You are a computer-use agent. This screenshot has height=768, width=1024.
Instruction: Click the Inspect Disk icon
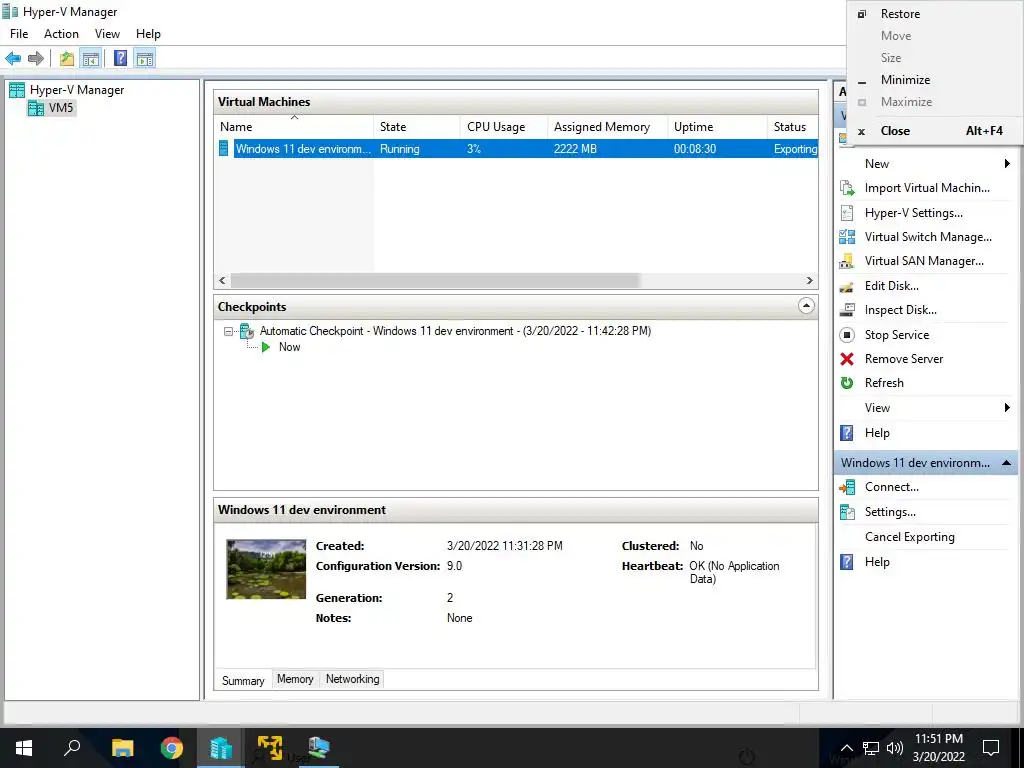[847, 310]
